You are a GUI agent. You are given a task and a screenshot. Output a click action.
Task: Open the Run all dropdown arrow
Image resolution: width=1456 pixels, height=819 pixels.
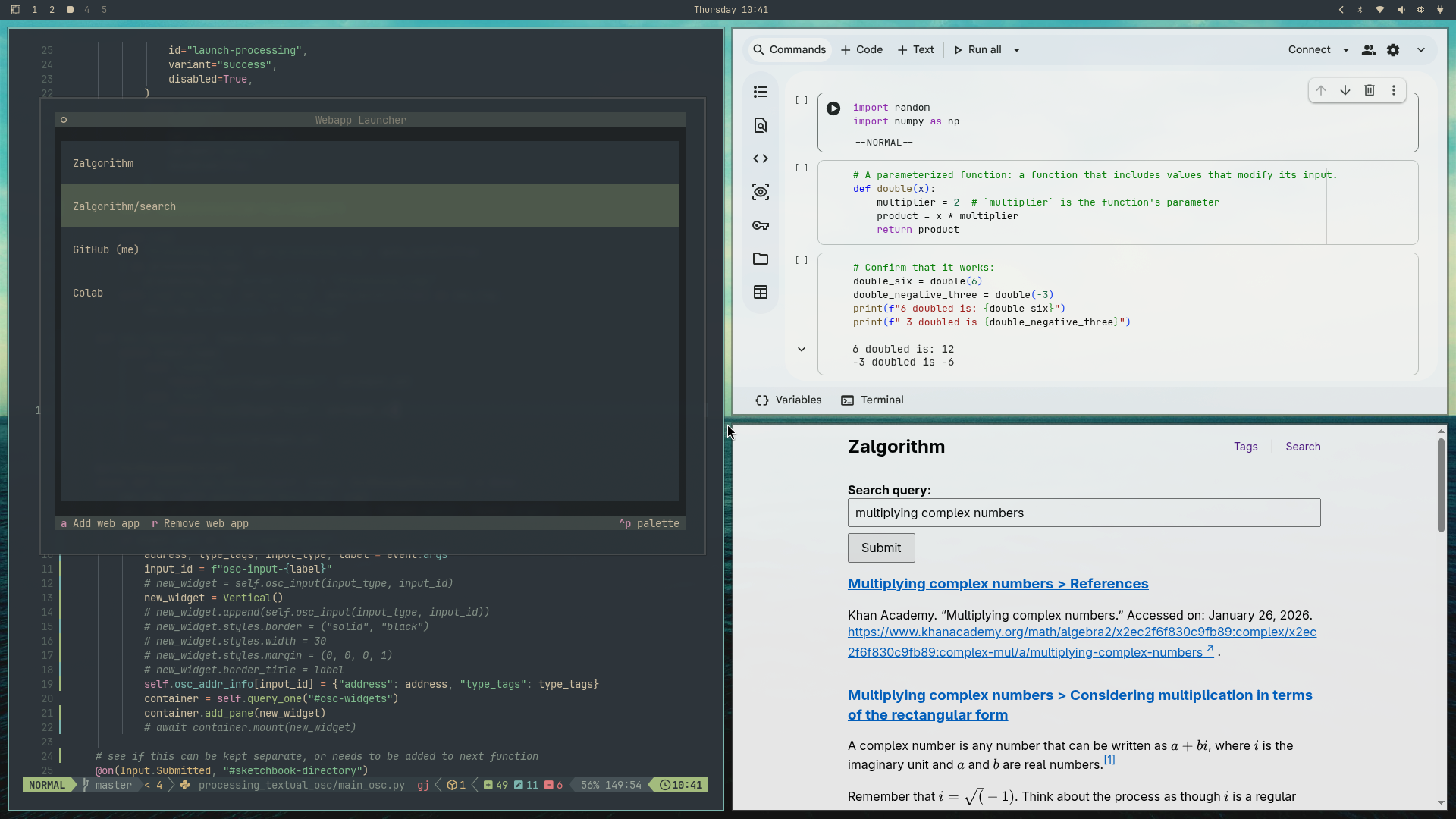coord(1016,49)
